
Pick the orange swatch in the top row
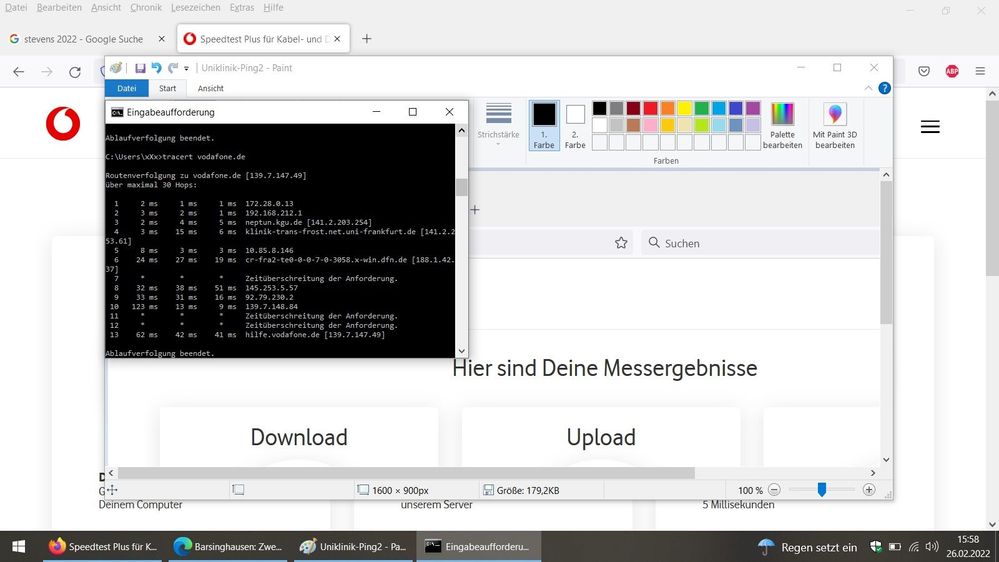pos(668,108)
